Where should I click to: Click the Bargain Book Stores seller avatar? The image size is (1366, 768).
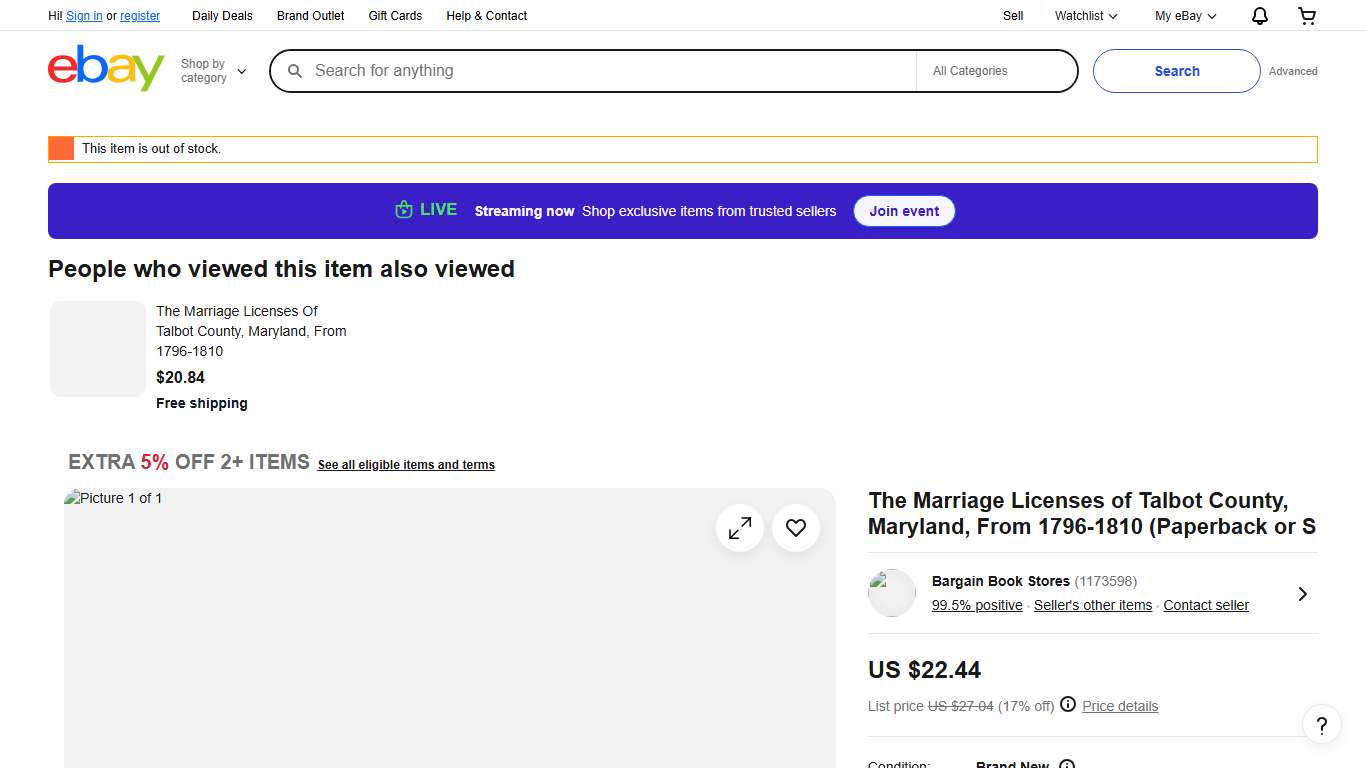pyautogui.click(x=892, y=593)
